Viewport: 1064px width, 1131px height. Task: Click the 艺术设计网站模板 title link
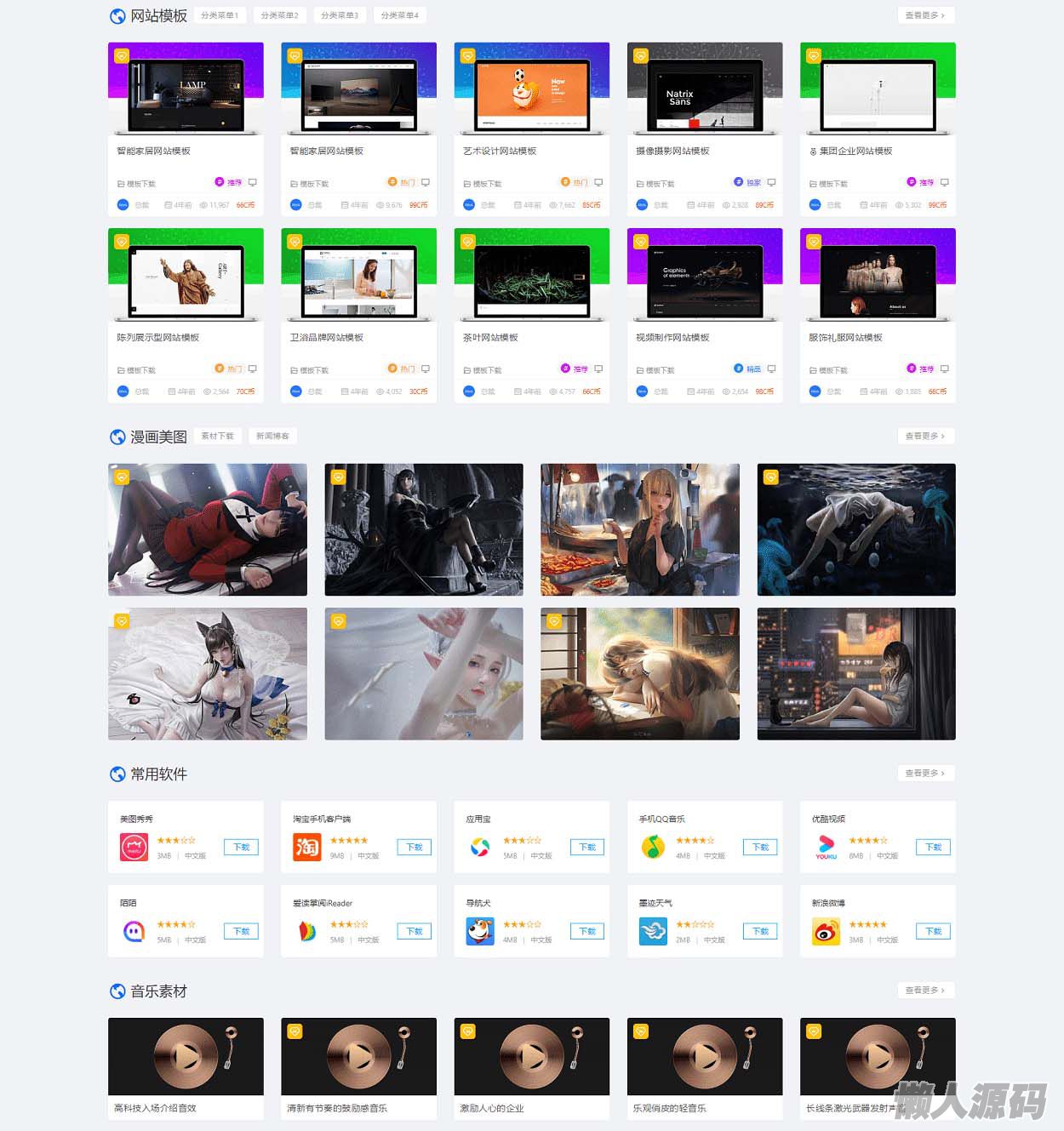pyautogui.click(x=500, y=151)
